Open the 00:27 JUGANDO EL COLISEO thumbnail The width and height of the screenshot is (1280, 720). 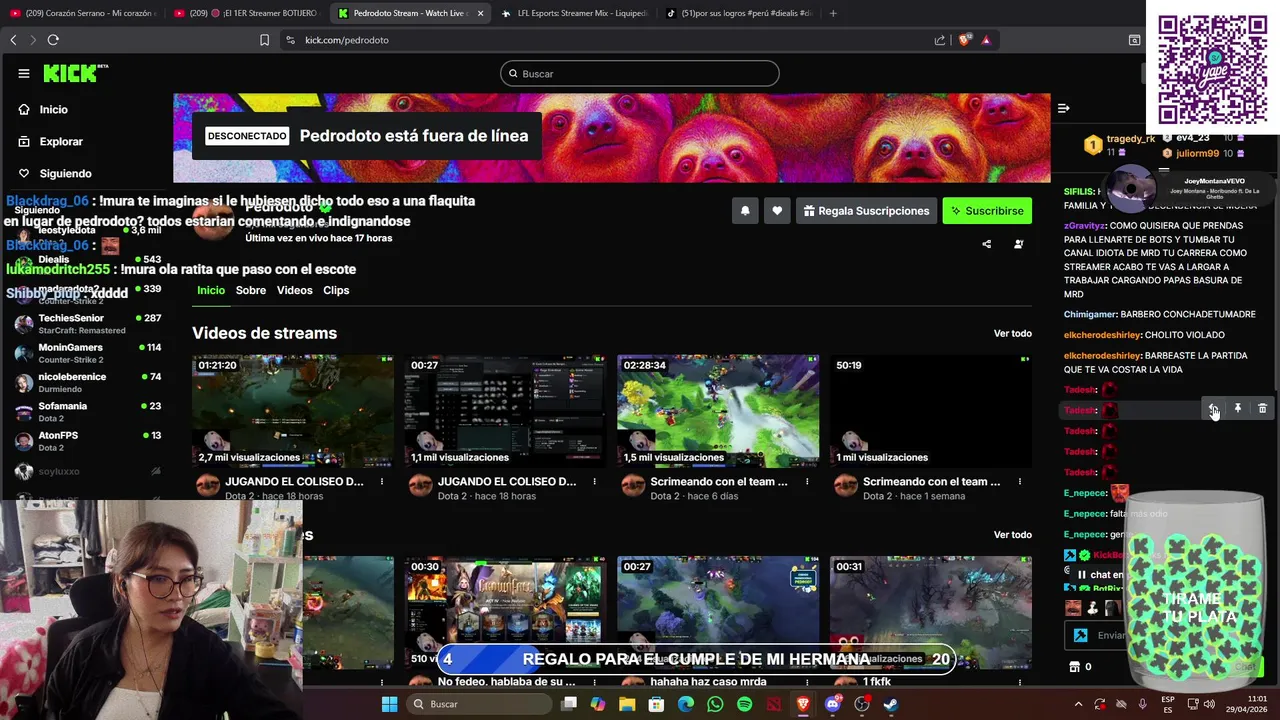pos(505,411)
